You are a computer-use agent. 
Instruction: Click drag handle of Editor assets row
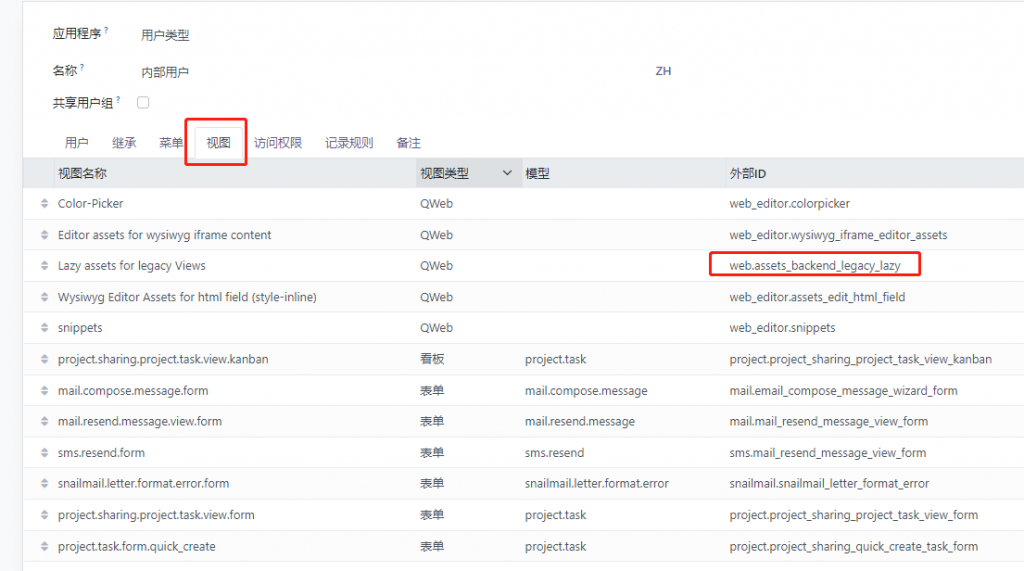[44, 235]
